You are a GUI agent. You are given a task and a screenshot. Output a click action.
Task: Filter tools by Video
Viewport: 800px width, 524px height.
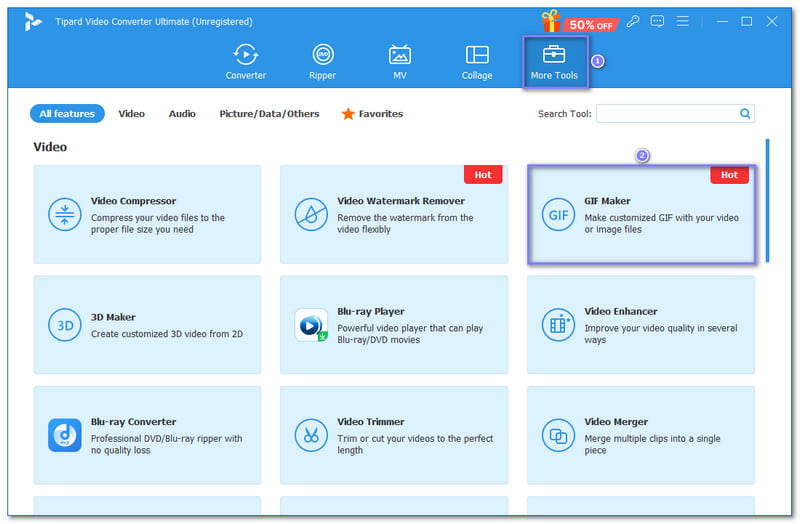132,114
